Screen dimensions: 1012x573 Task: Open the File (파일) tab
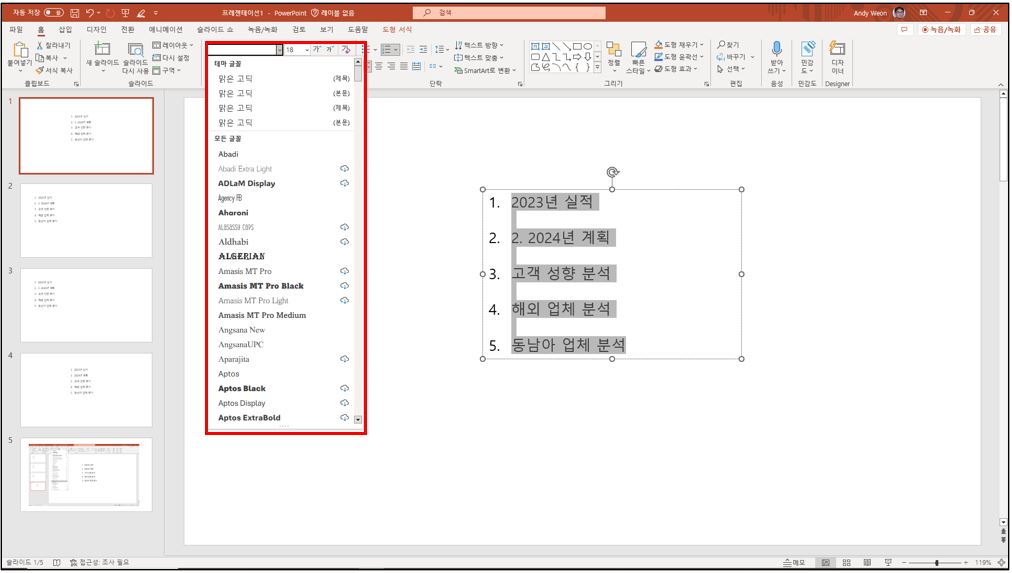pyautogui.click(x=15, y=30)
